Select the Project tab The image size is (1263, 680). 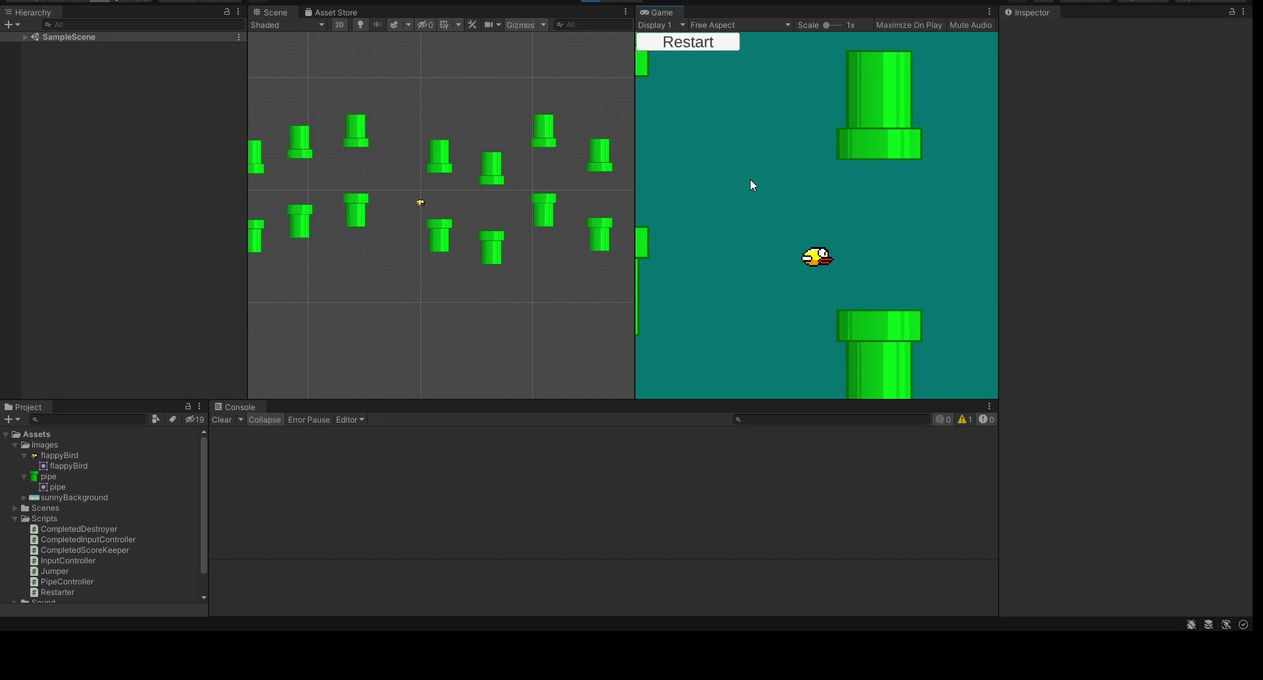click(23, 407)
